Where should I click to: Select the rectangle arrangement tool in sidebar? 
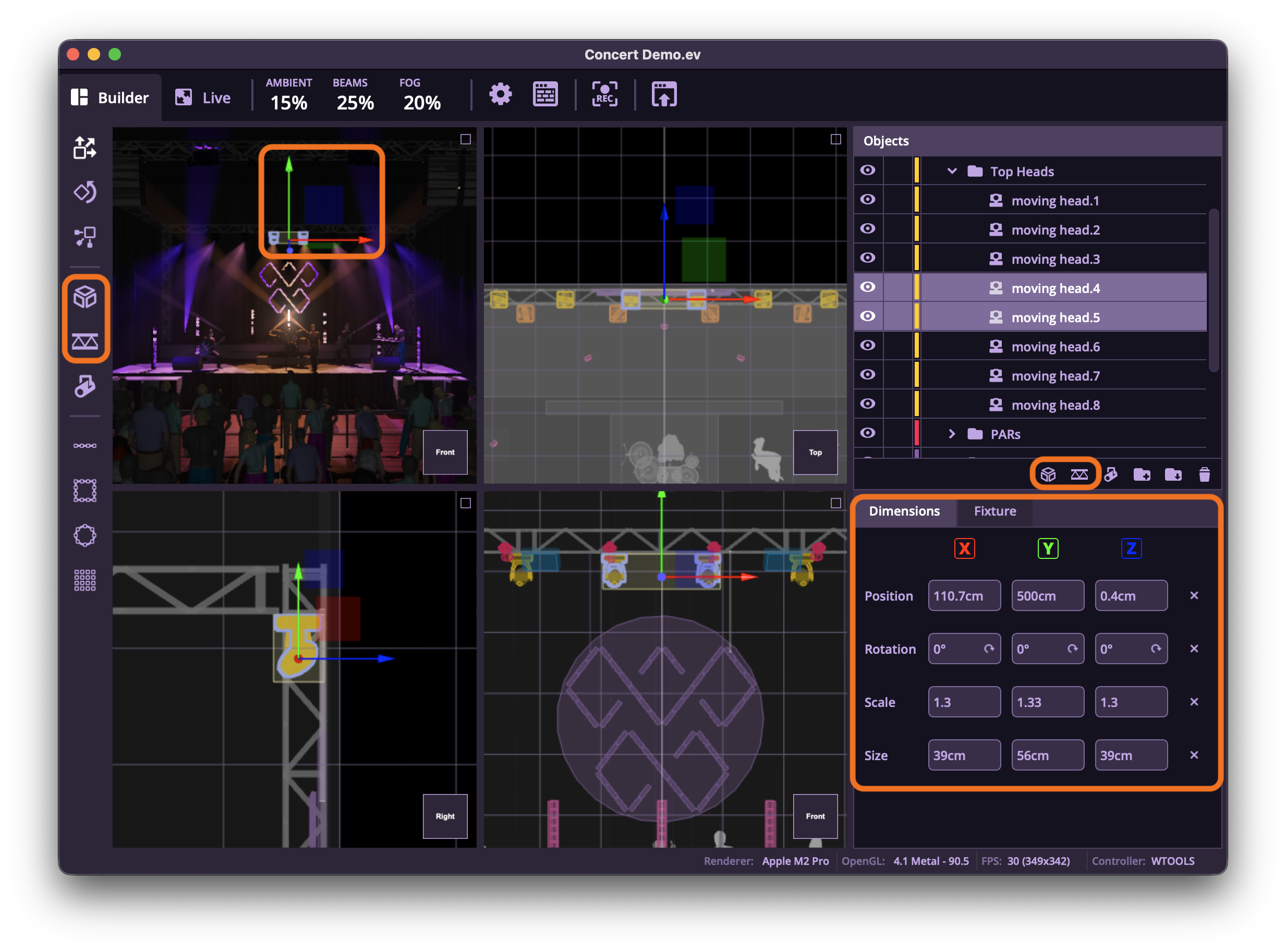click(x=84, y=491)
